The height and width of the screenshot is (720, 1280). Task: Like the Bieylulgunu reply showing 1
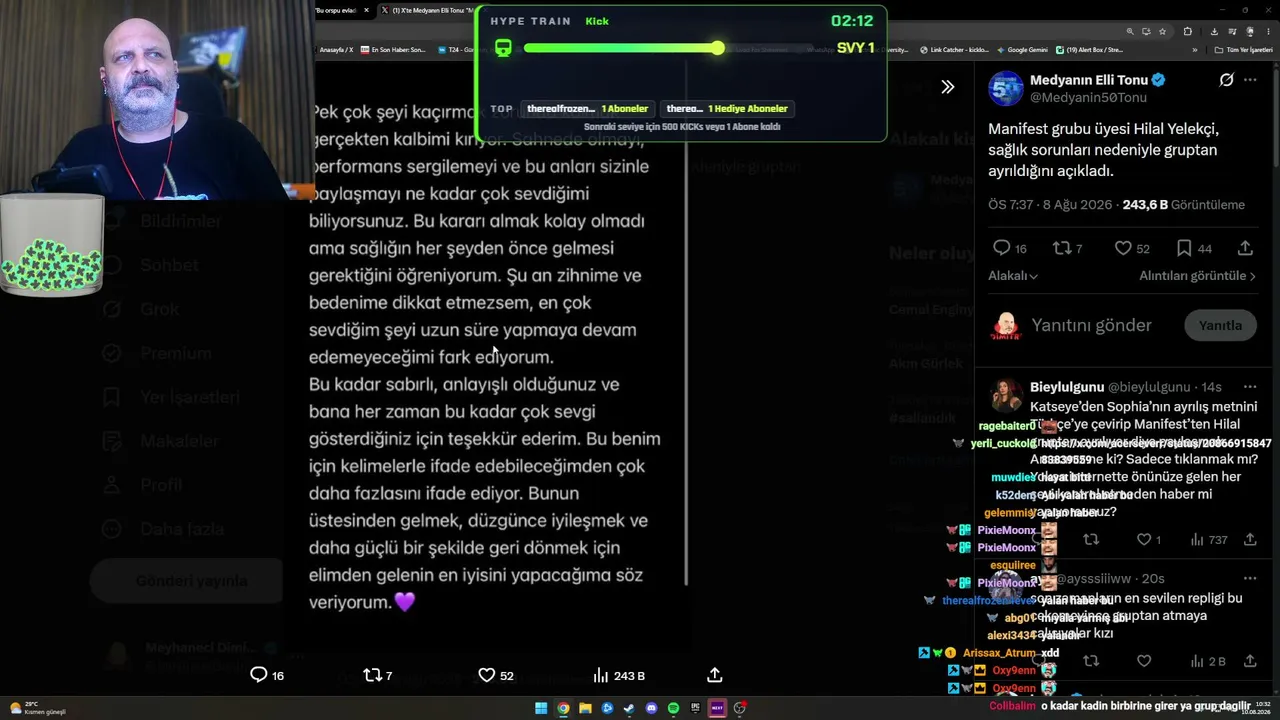click(1149, 540)
